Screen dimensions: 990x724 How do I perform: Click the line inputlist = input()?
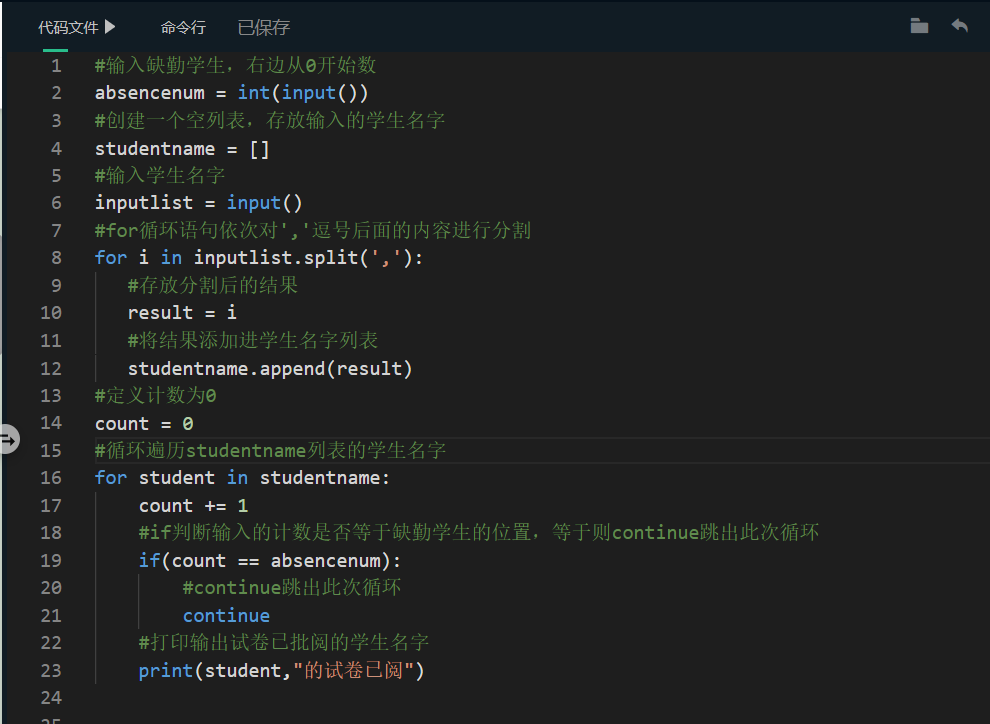tap(198, 203)
